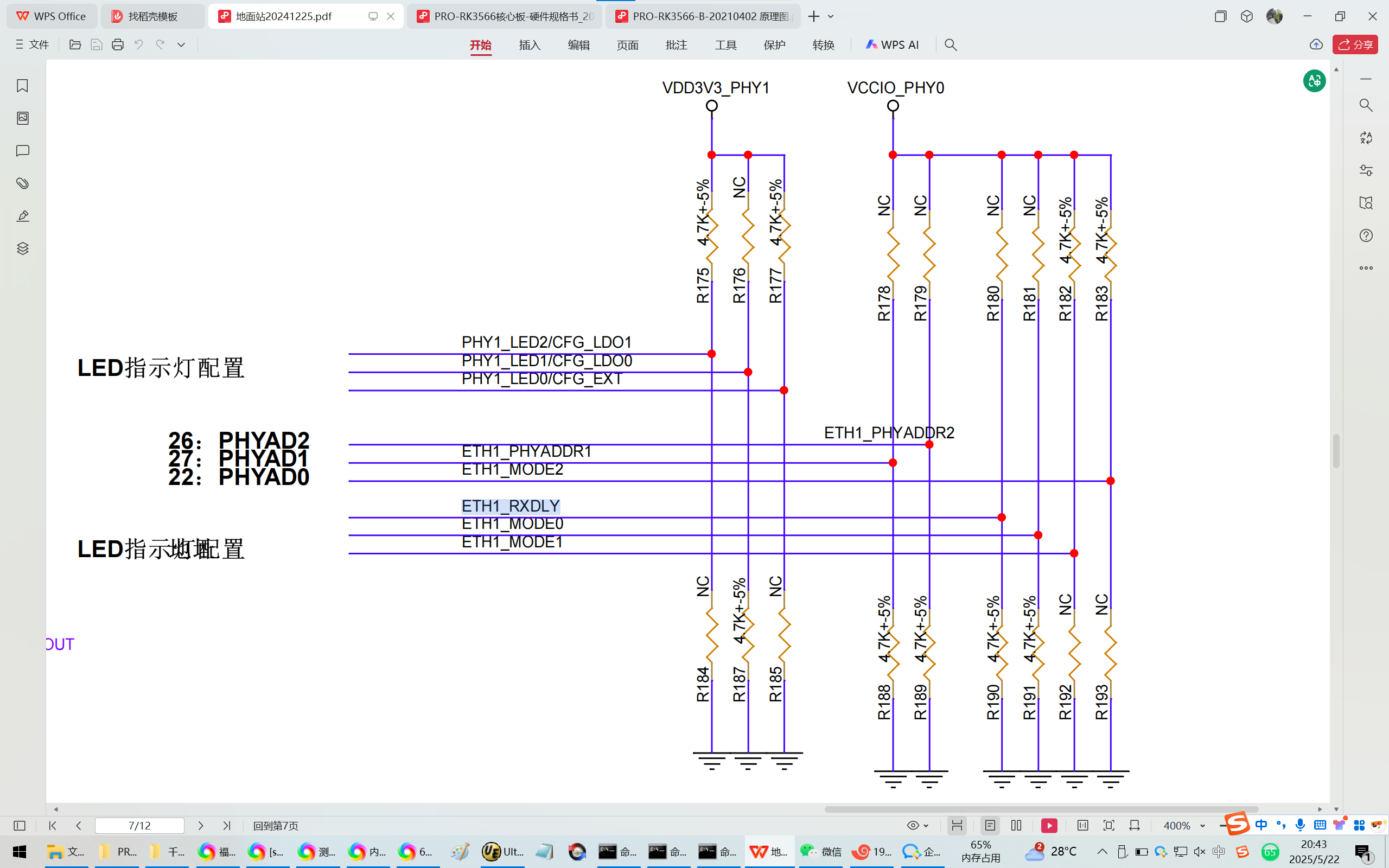Open the 批注 ribbon tab
Image resolution: width=1389 pixels, height=868 pixels.
(x=676, y=45)
